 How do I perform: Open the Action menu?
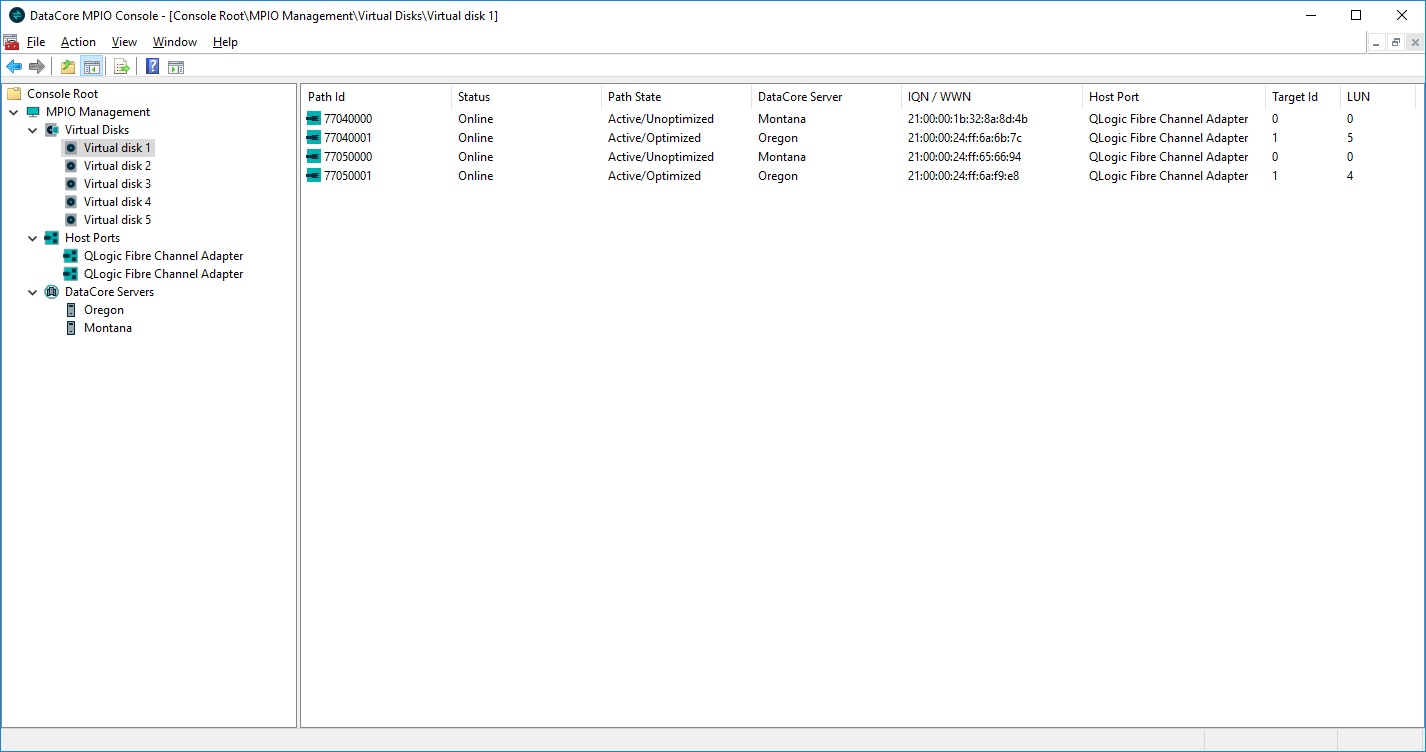coord(78,42)
